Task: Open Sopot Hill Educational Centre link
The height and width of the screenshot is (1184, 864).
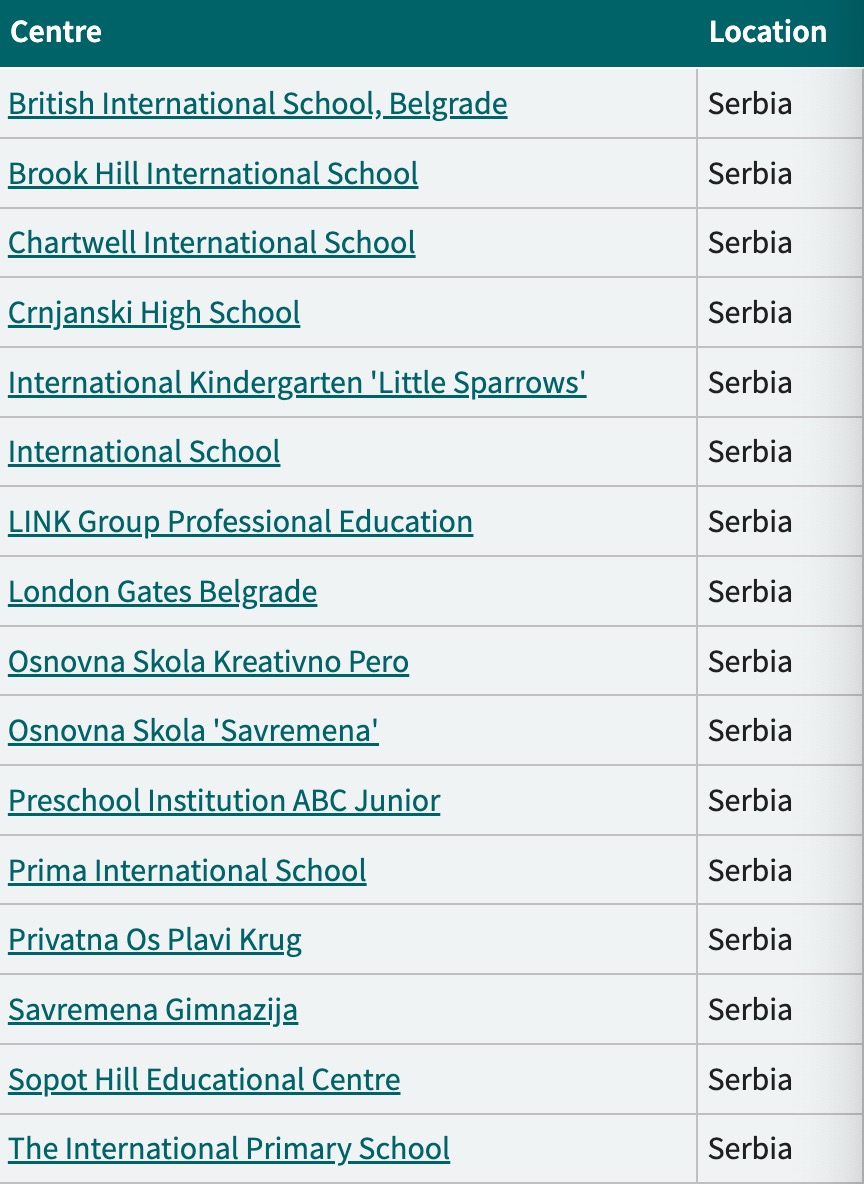Action: [x=204, y=1080]
